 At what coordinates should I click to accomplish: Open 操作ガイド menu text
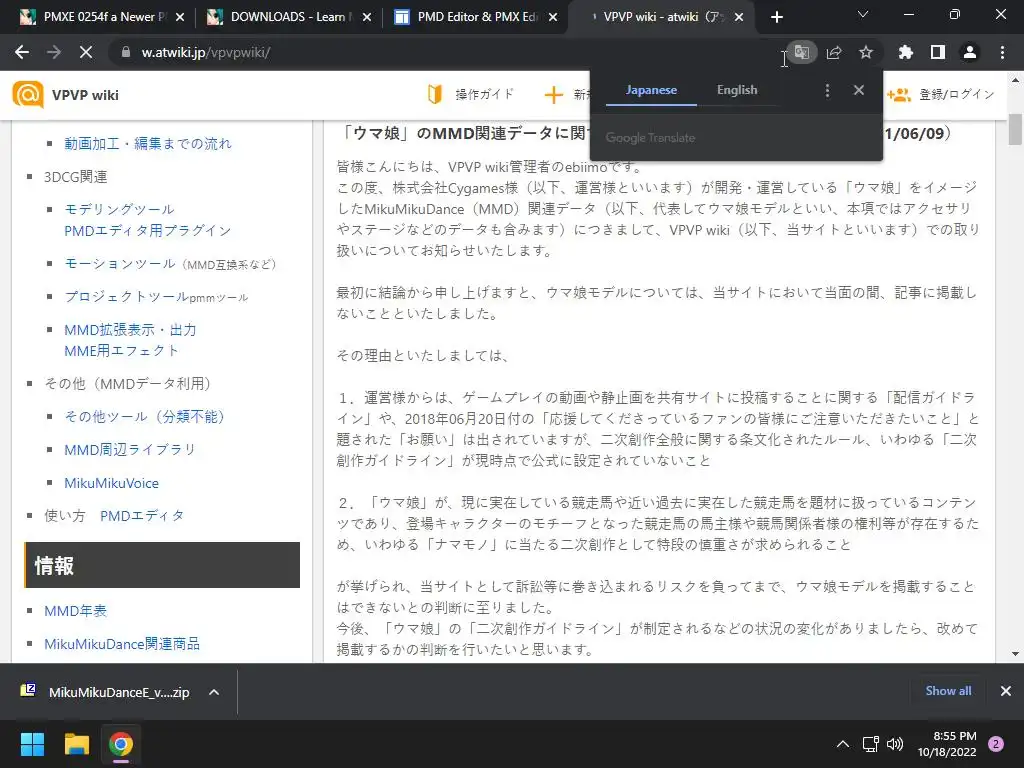click(484, 95)
